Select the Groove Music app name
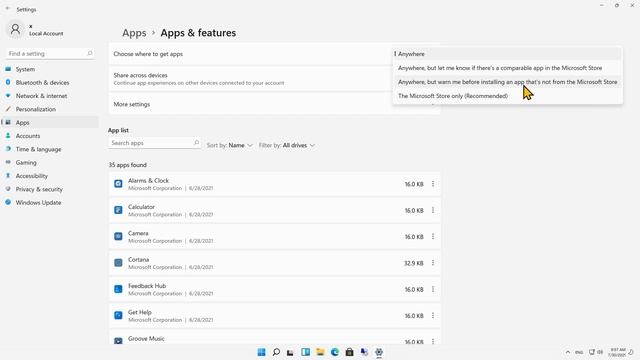 [146, 338]
